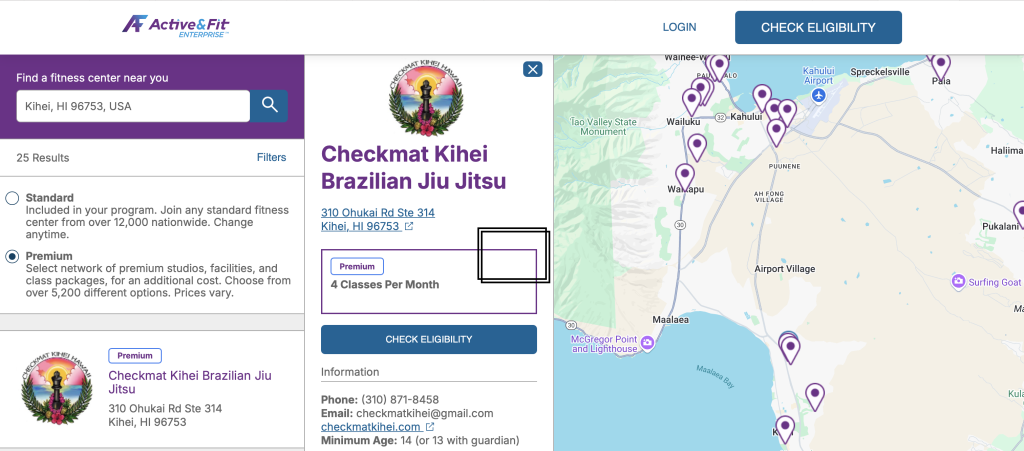This screenshot has width=1024, height=451.
Task: Click Kahului airport icon on map
Action: point(819,95)
